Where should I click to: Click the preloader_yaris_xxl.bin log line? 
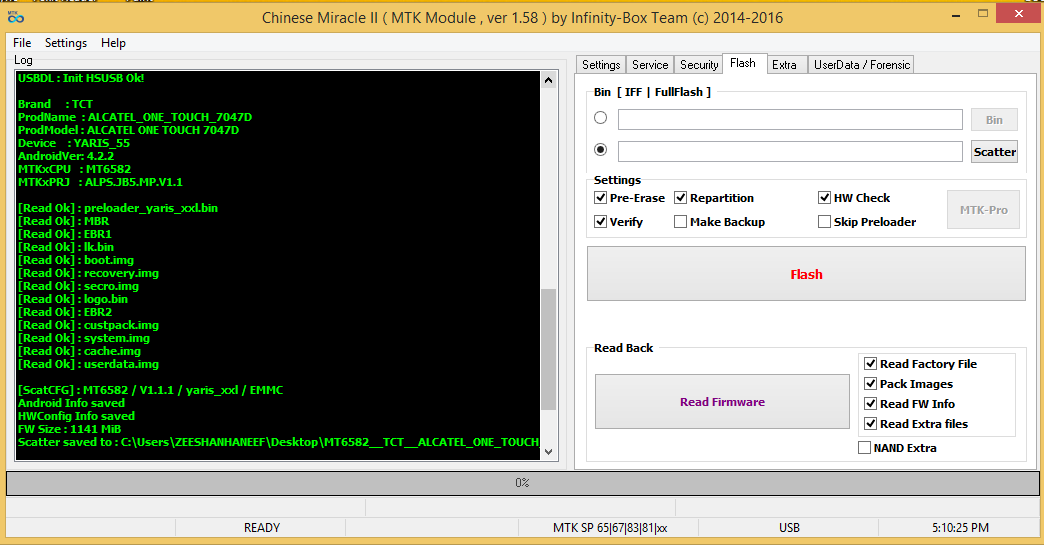(x=118, y=208)
